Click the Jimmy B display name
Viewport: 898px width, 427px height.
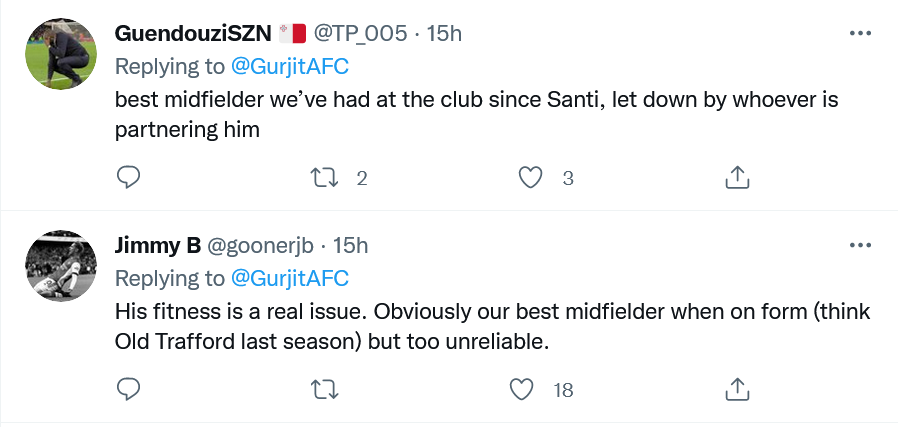coord(159,244)
